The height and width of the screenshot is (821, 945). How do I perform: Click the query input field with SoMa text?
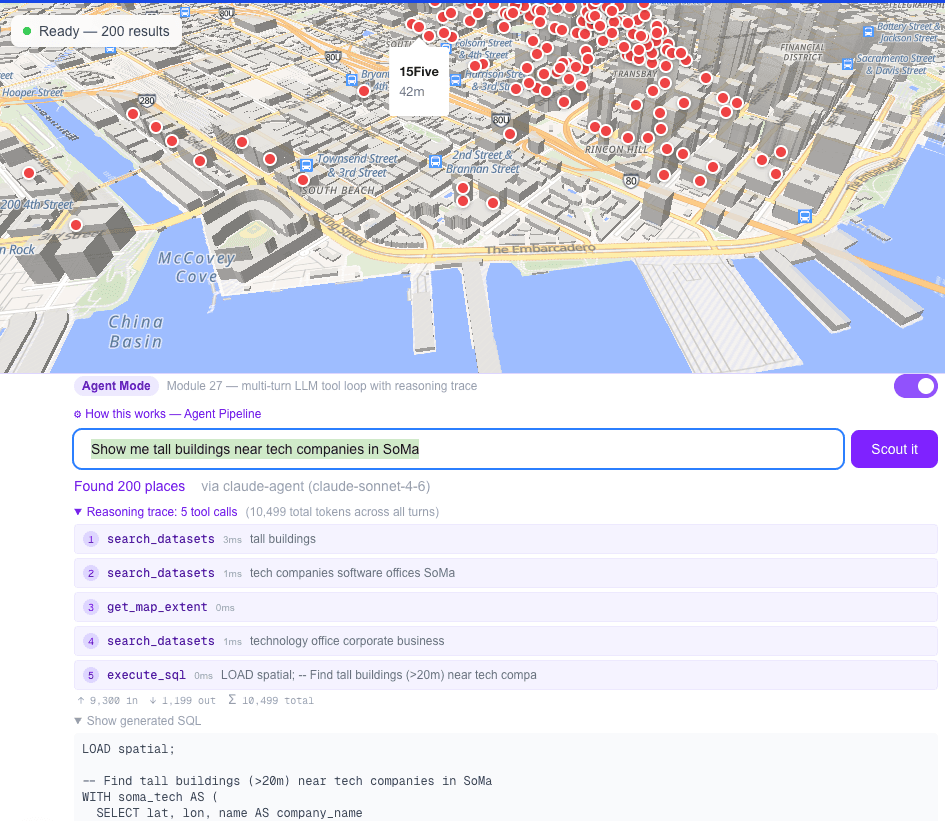point(457,449)
